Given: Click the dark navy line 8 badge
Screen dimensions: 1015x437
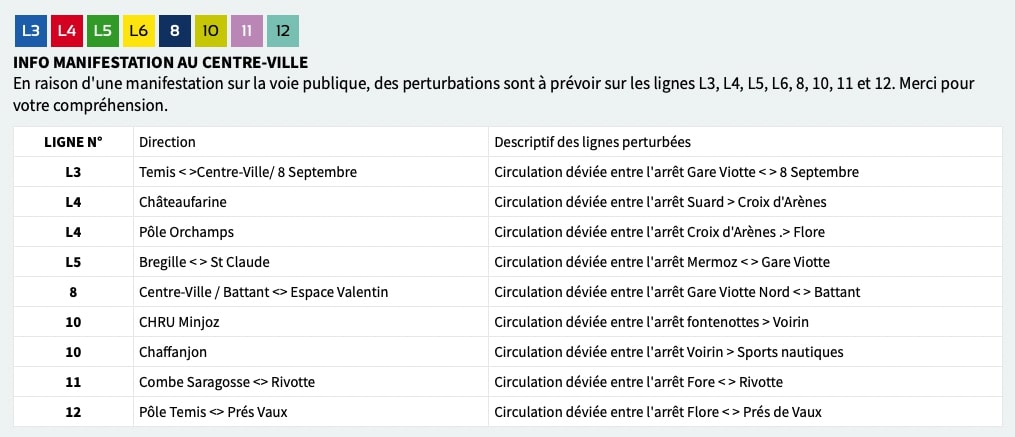Looking at the screenshot, I should point(175,31).
